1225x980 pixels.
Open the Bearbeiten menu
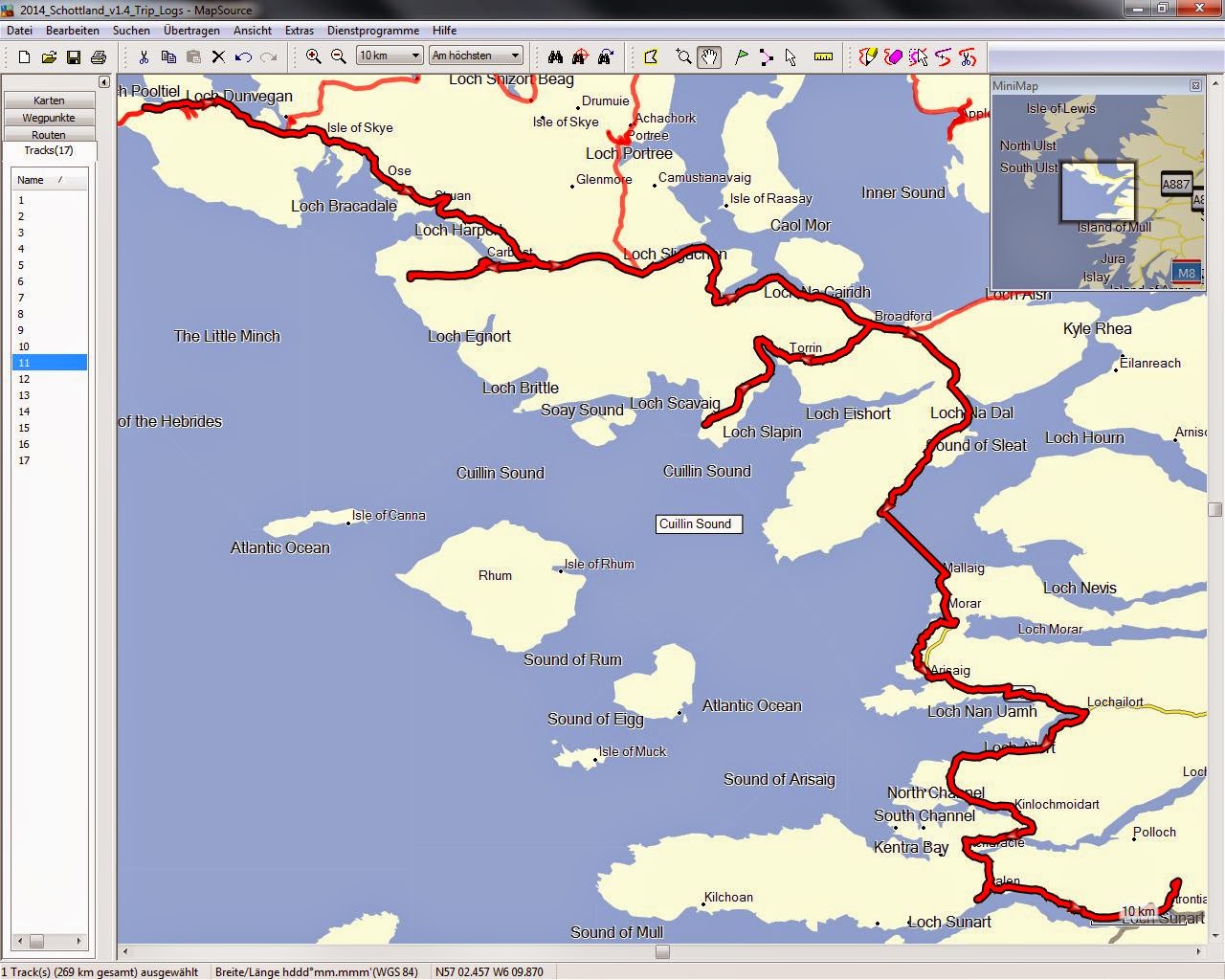point(73,31)
